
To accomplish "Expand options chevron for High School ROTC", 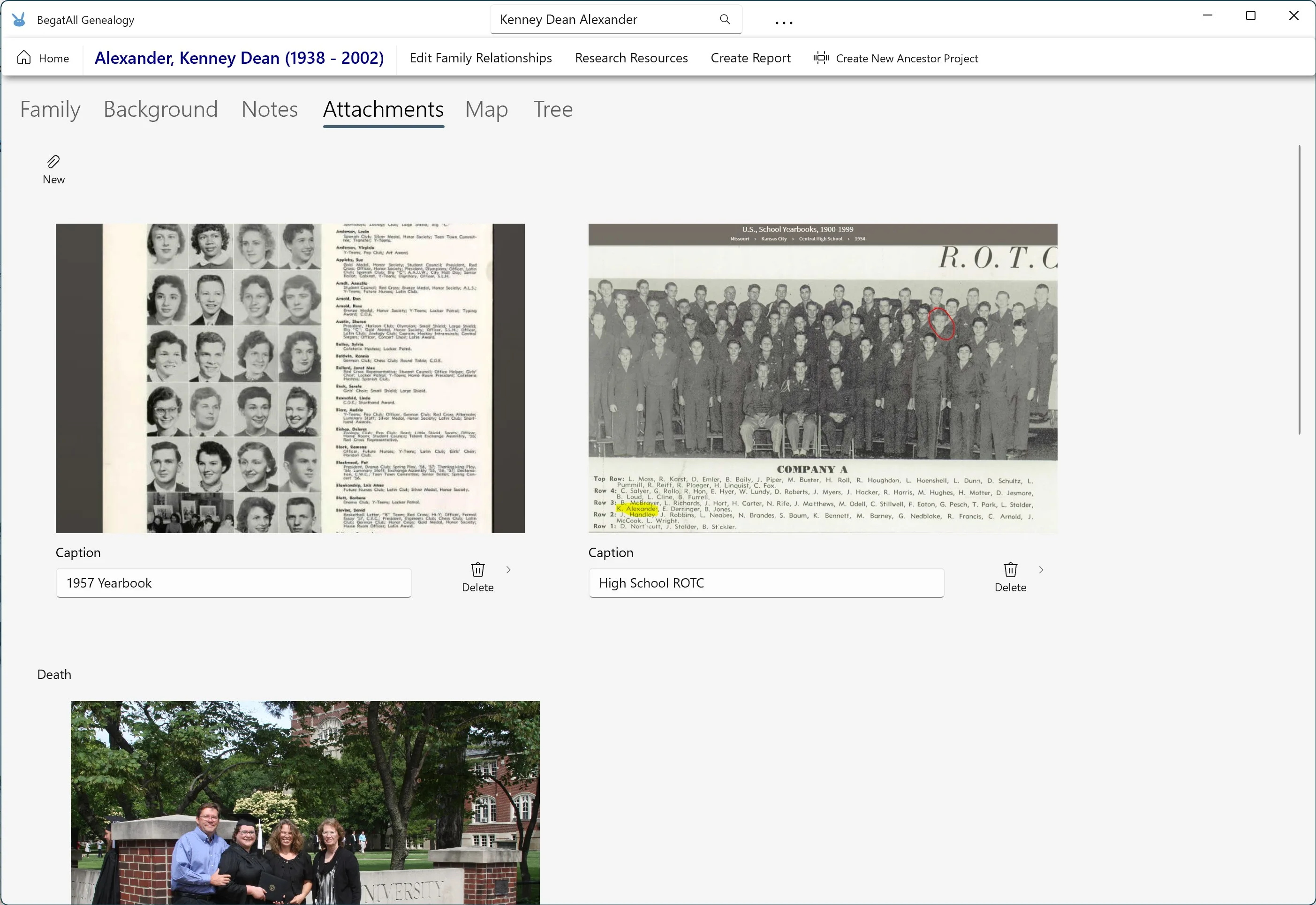I will pyautogui.click(x=1041, y=569).
